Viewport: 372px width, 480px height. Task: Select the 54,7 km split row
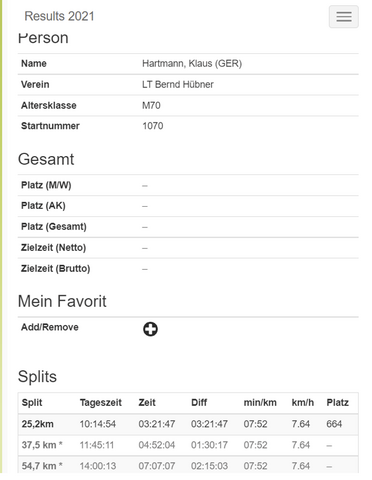pos(188,464)
